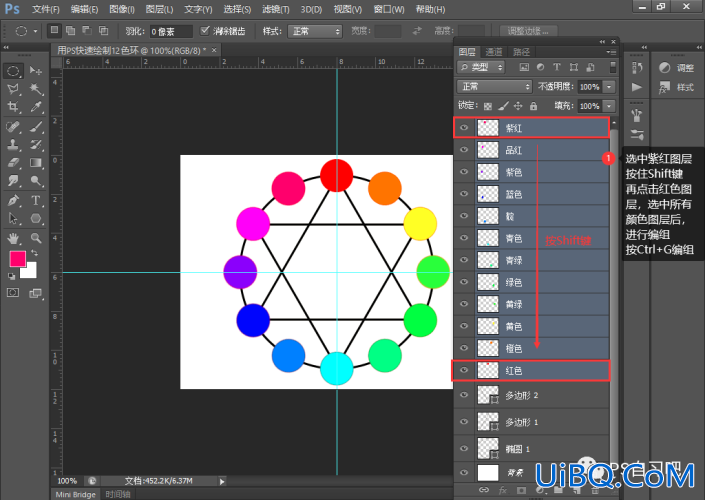Open the fill slider dropdown arrow
The width and height of the screenshot is (705, 500).
coord(609,106)
